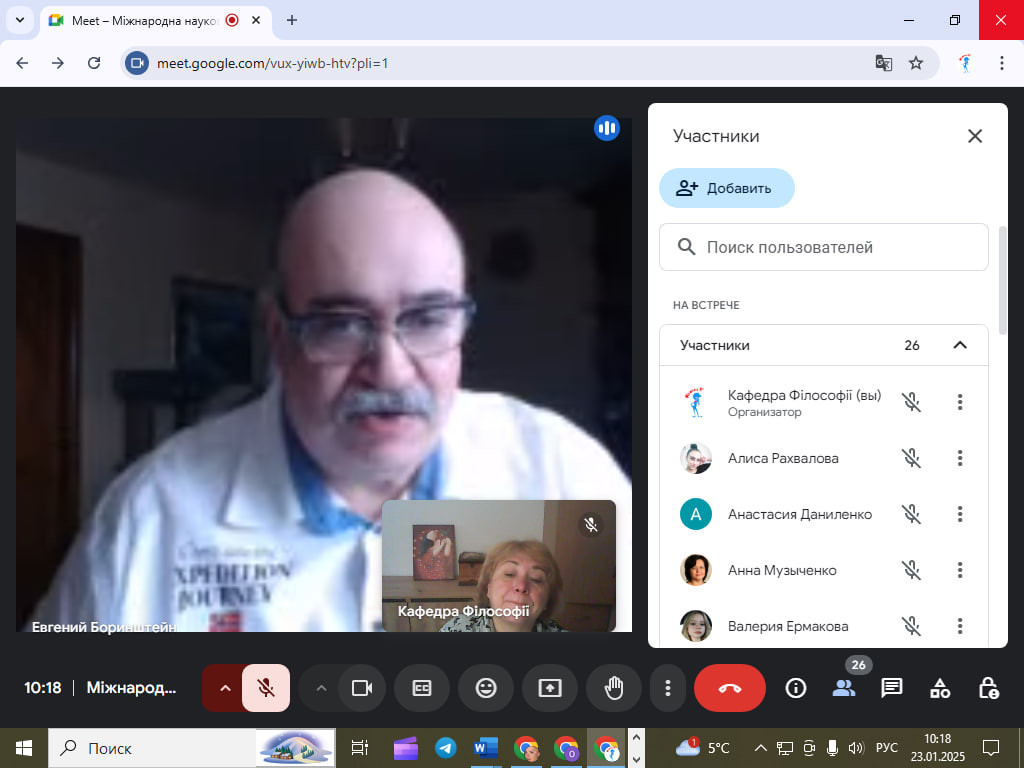
Task: Click the translate page icon
Action: [884, 63]
